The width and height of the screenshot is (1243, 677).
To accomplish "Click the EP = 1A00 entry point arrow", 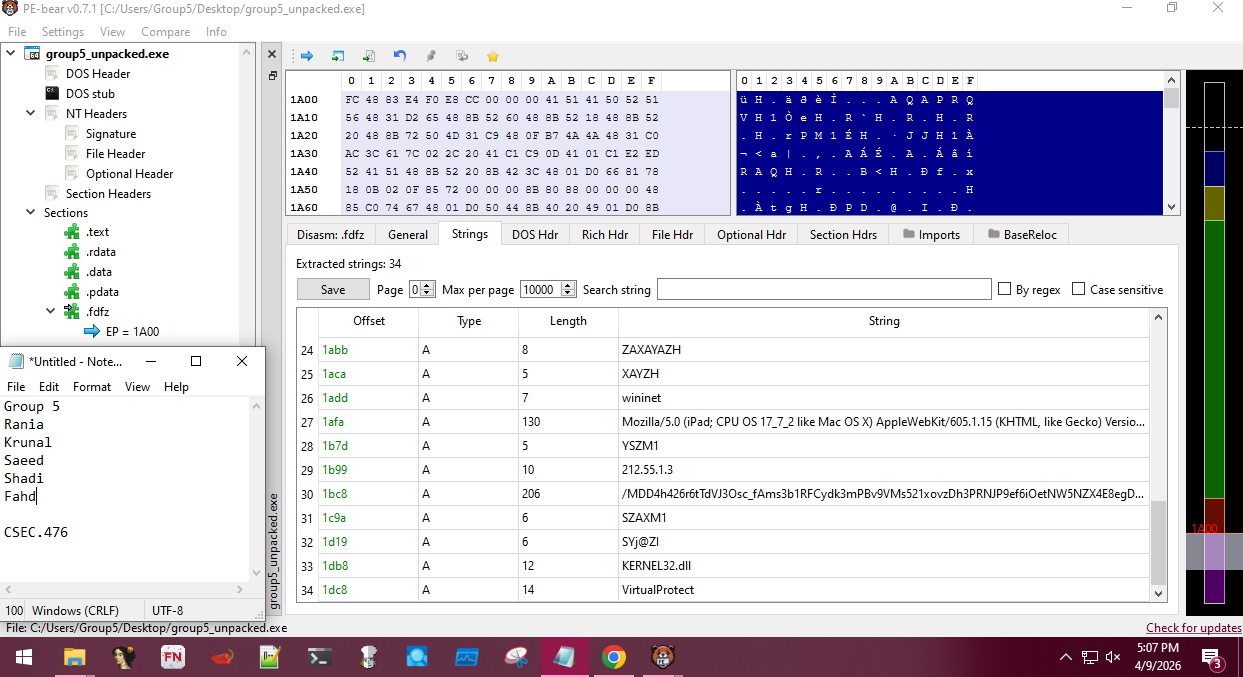I will click(92, 332).
